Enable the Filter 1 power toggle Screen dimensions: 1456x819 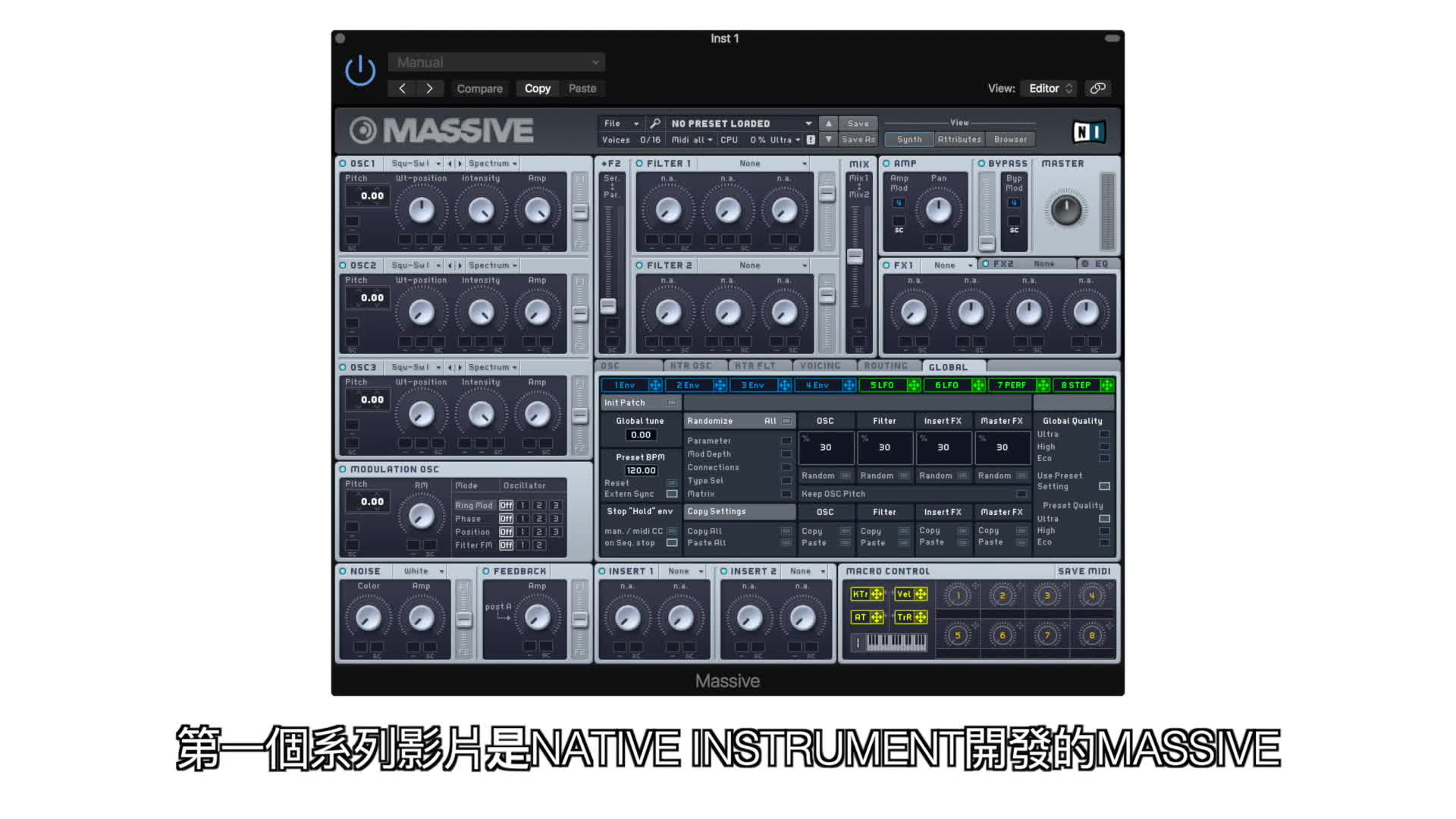[639, 164]
